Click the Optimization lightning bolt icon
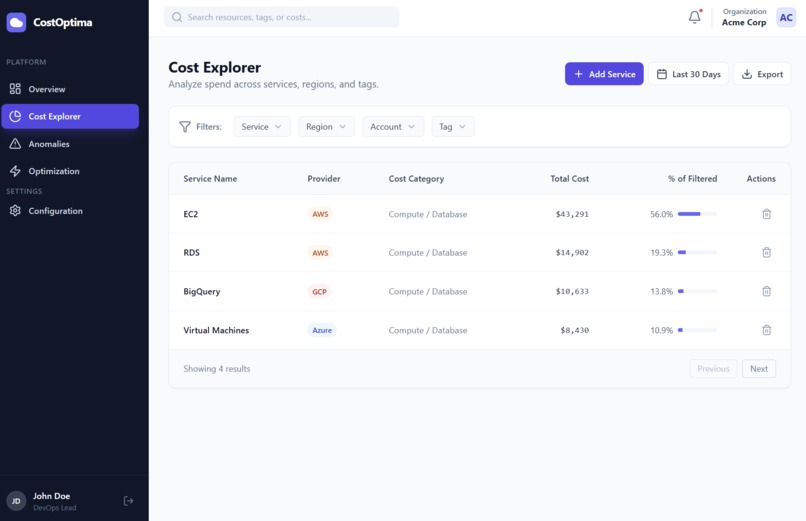 (x=15, y=171)
